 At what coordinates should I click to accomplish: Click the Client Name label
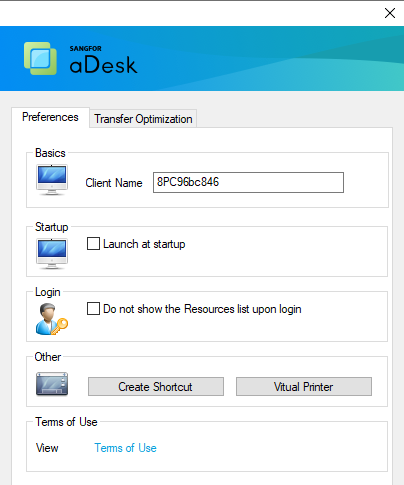[x=114, y=183]
